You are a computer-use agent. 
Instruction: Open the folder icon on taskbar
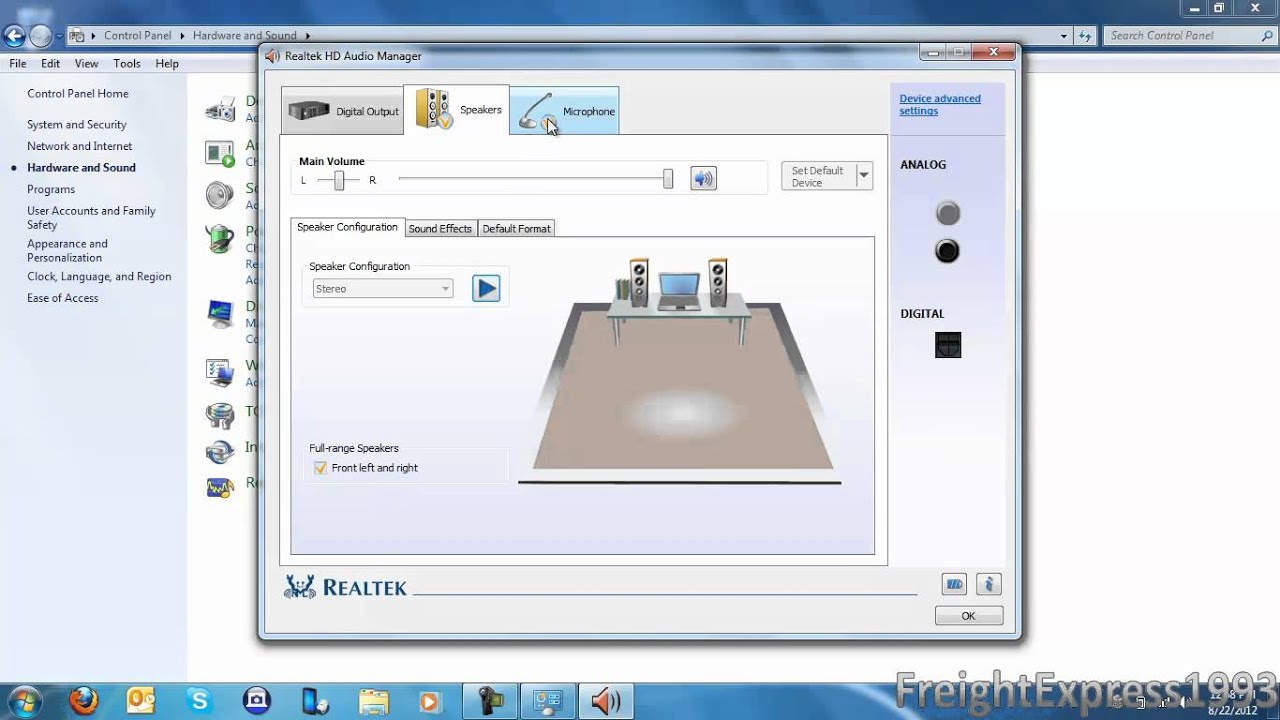pyautogui.click(x=374, y=701)
